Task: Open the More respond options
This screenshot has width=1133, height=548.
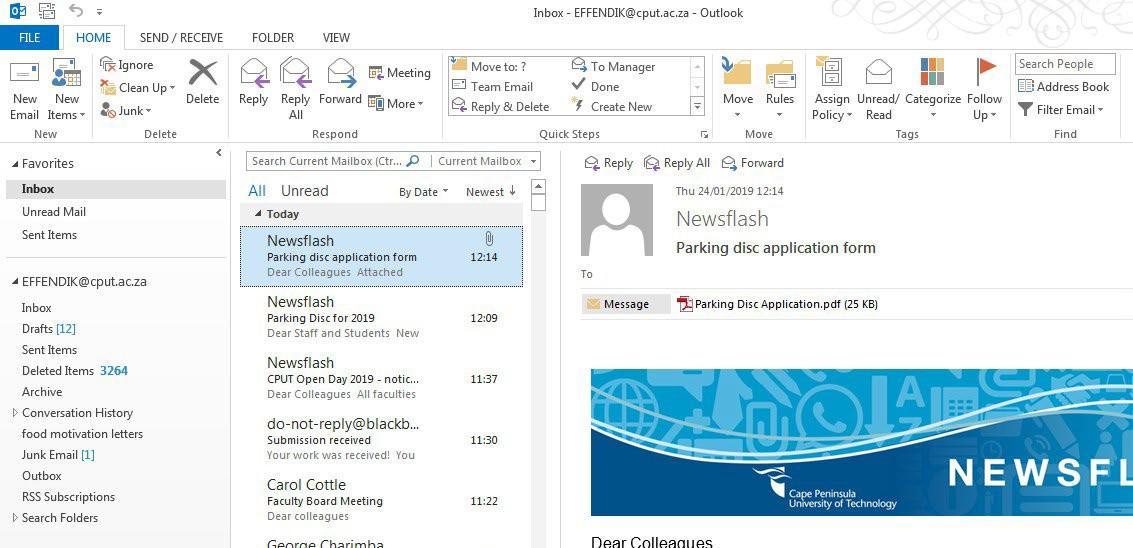Action: point(395,103)
